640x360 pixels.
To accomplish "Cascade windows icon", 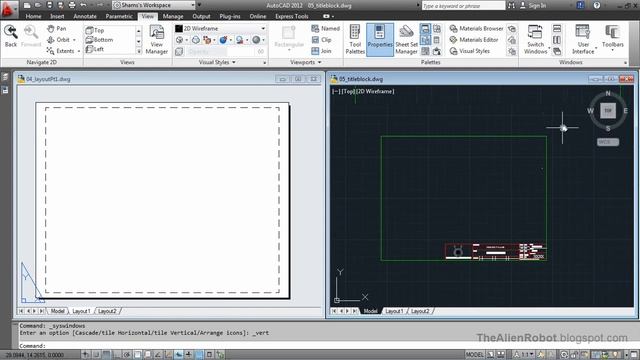I will 557,51.
